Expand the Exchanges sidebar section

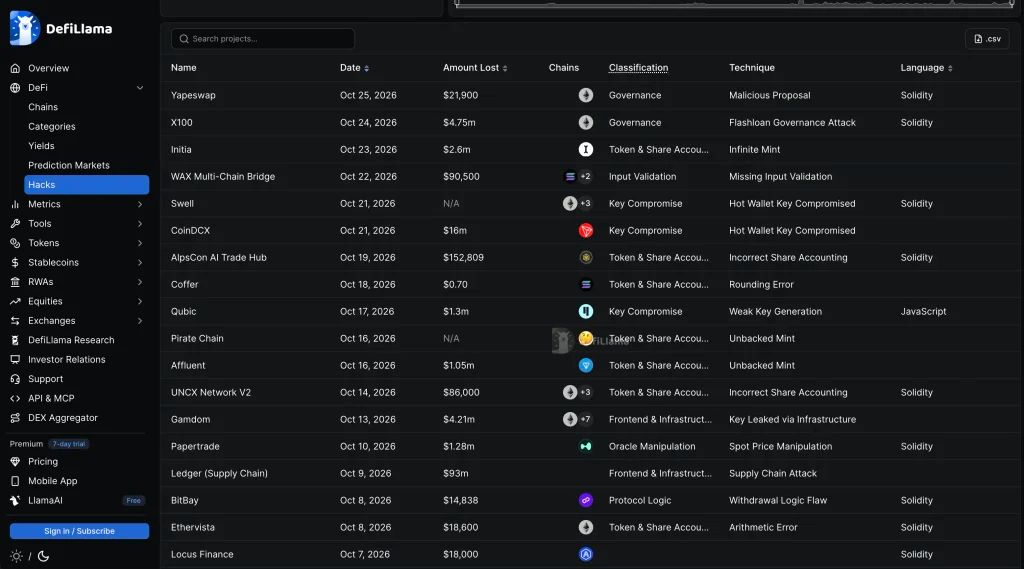(140, 321)
